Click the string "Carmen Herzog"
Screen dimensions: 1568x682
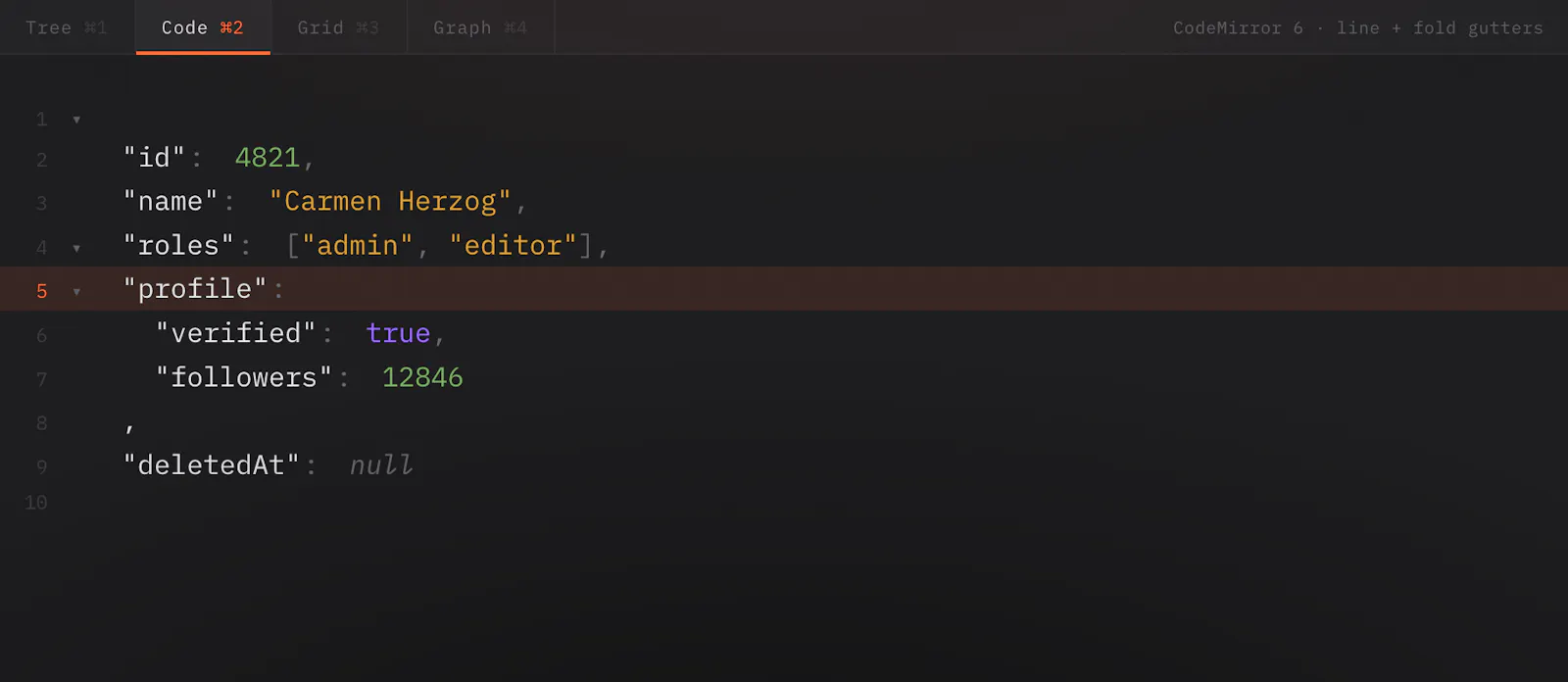[390, 202]
